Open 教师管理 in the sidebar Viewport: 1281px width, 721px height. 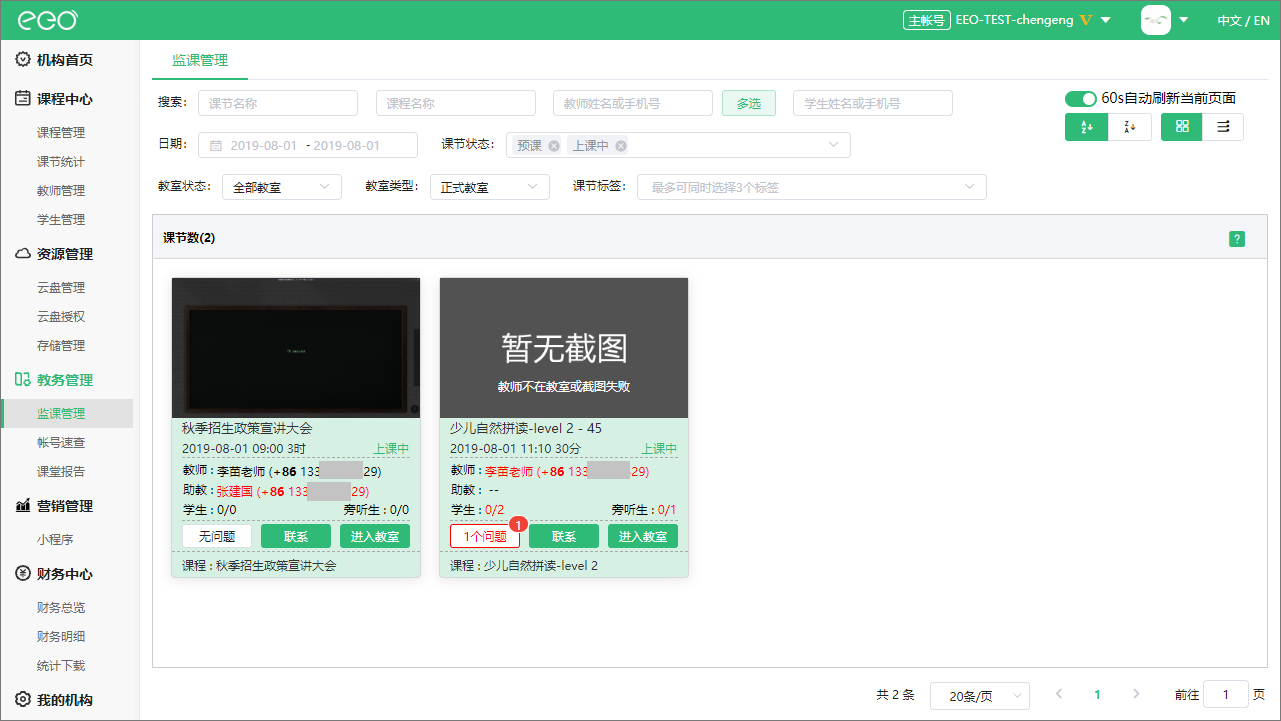click(x=61, y=190)
